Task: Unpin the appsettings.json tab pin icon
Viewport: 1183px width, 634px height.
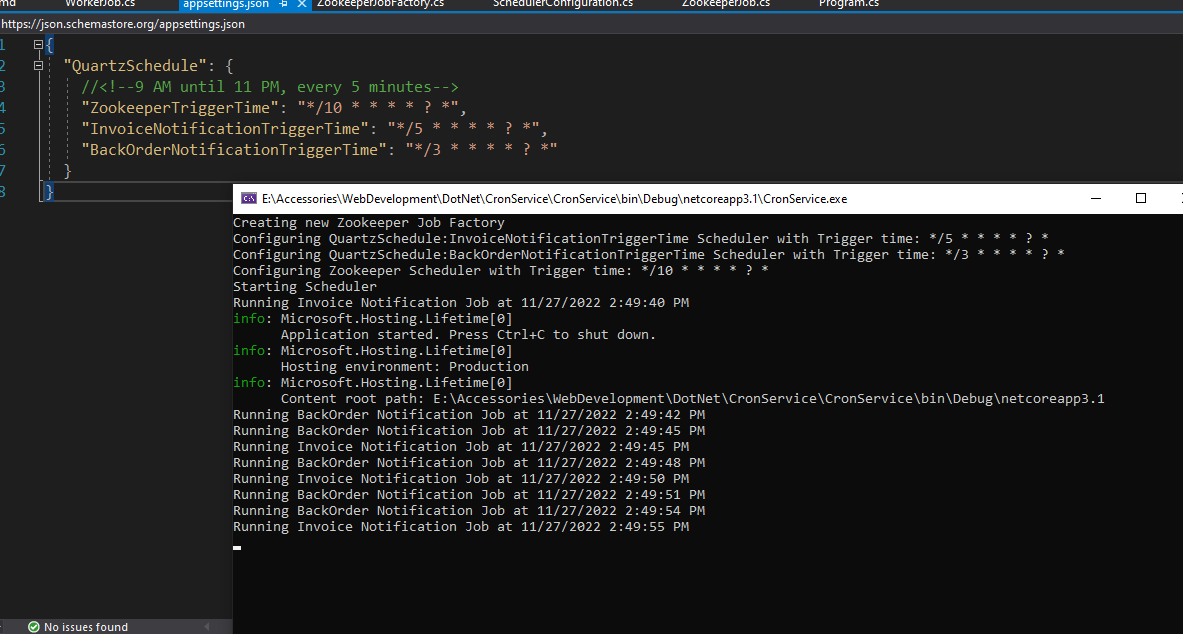Action: click(282, 5)
